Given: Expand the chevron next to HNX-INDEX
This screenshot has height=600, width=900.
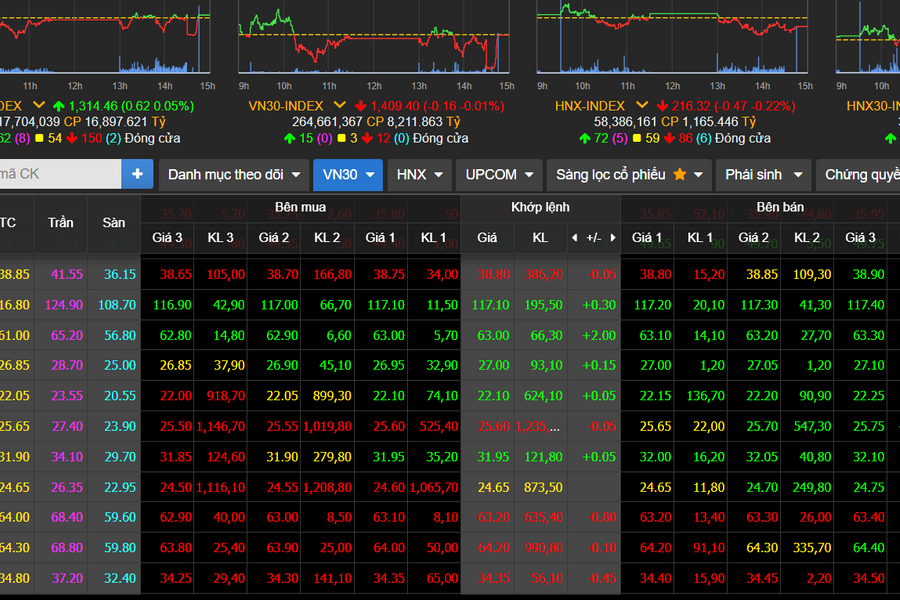Looking at the screenshot, I should [x=642, y=105].
